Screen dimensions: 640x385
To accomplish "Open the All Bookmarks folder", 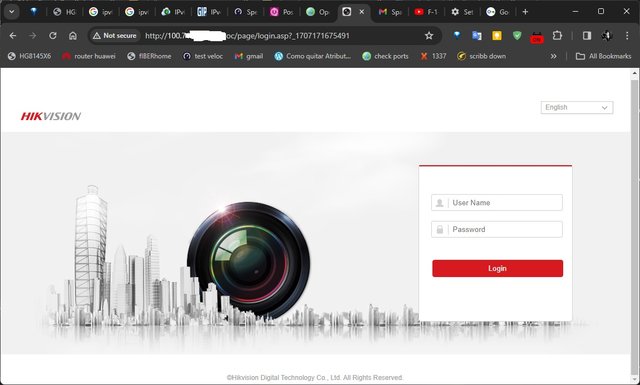I will point(603,56).
